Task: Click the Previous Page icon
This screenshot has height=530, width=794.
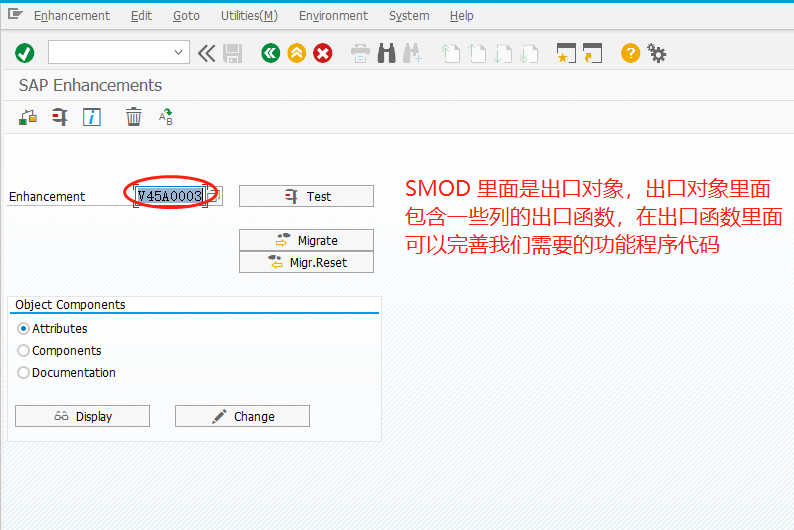Action: coord(477,53)
